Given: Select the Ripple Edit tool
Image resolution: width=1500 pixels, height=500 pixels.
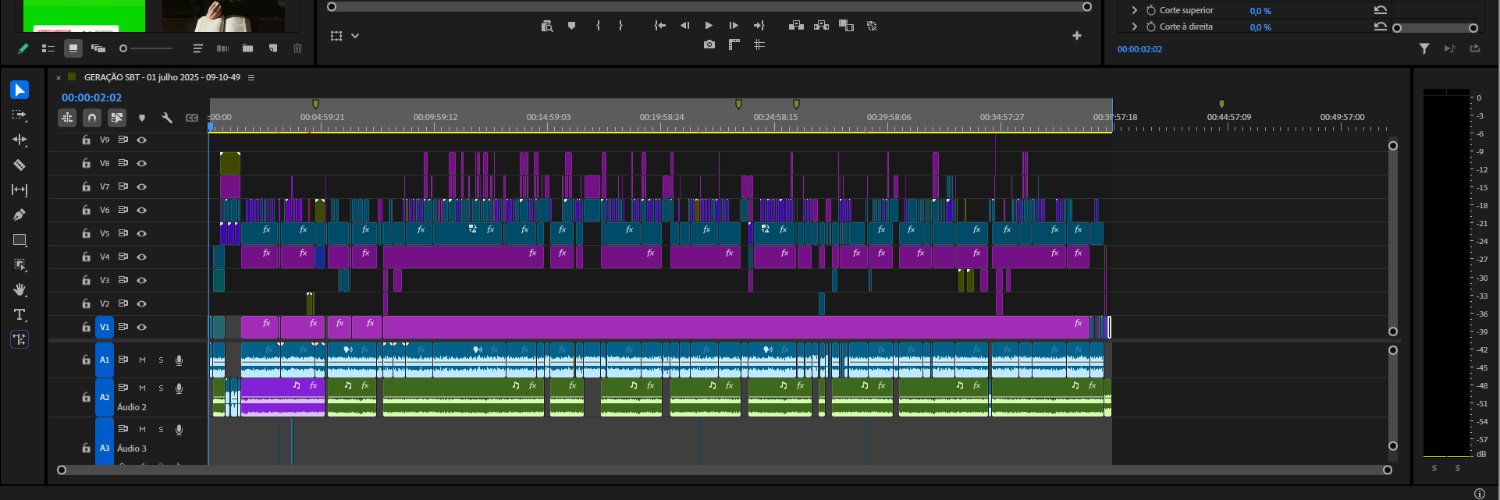Looking at the screenshot, I should 20,140.
